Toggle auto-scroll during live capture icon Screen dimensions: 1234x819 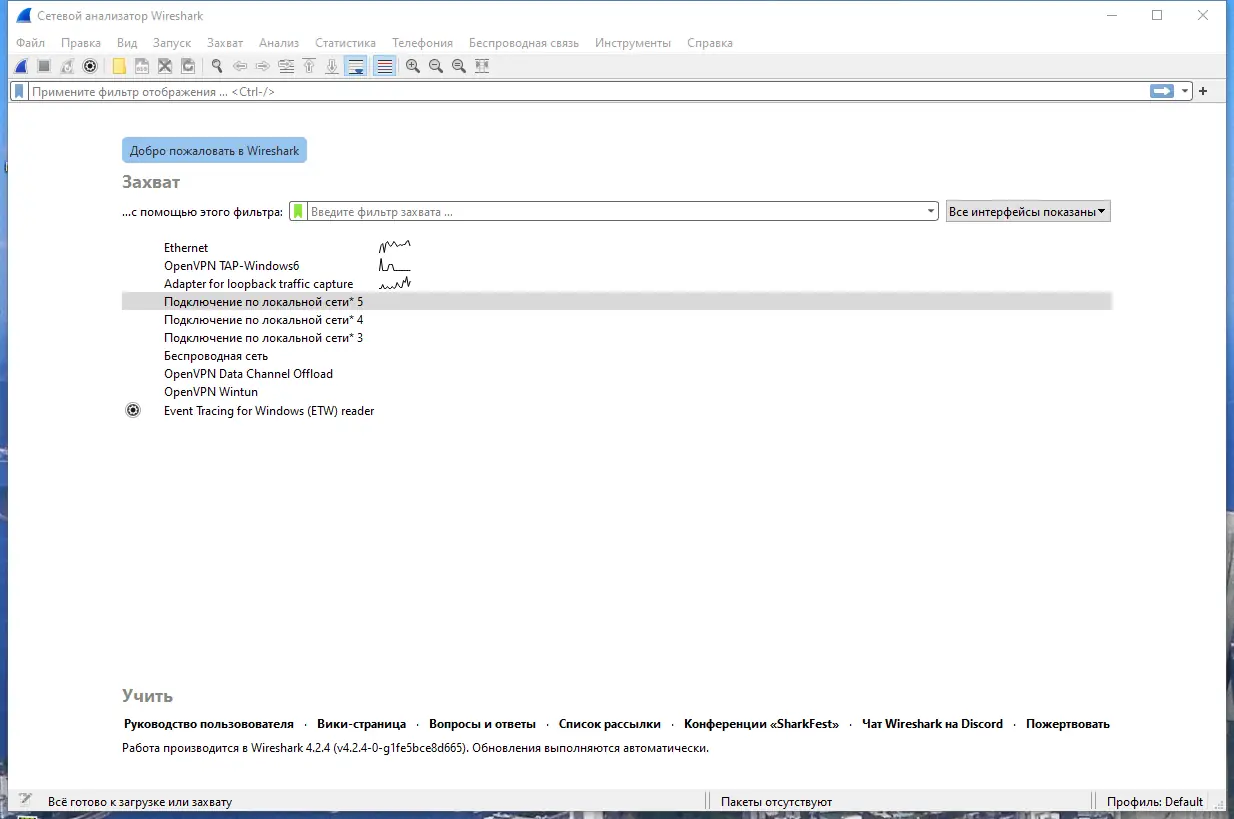pos(356,66)
